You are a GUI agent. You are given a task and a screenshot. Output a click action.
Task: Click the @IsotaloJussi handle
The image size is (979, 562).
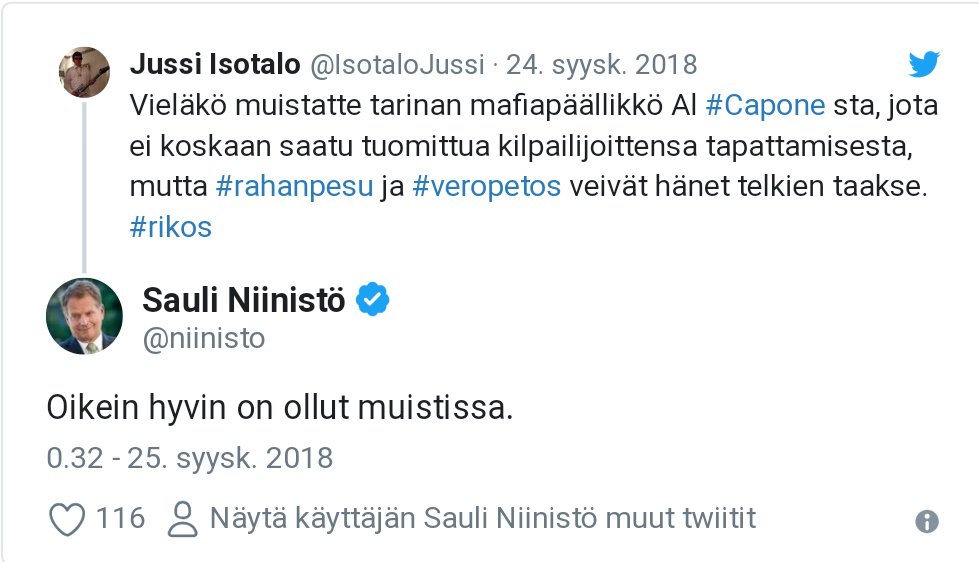tap(397, 65)
